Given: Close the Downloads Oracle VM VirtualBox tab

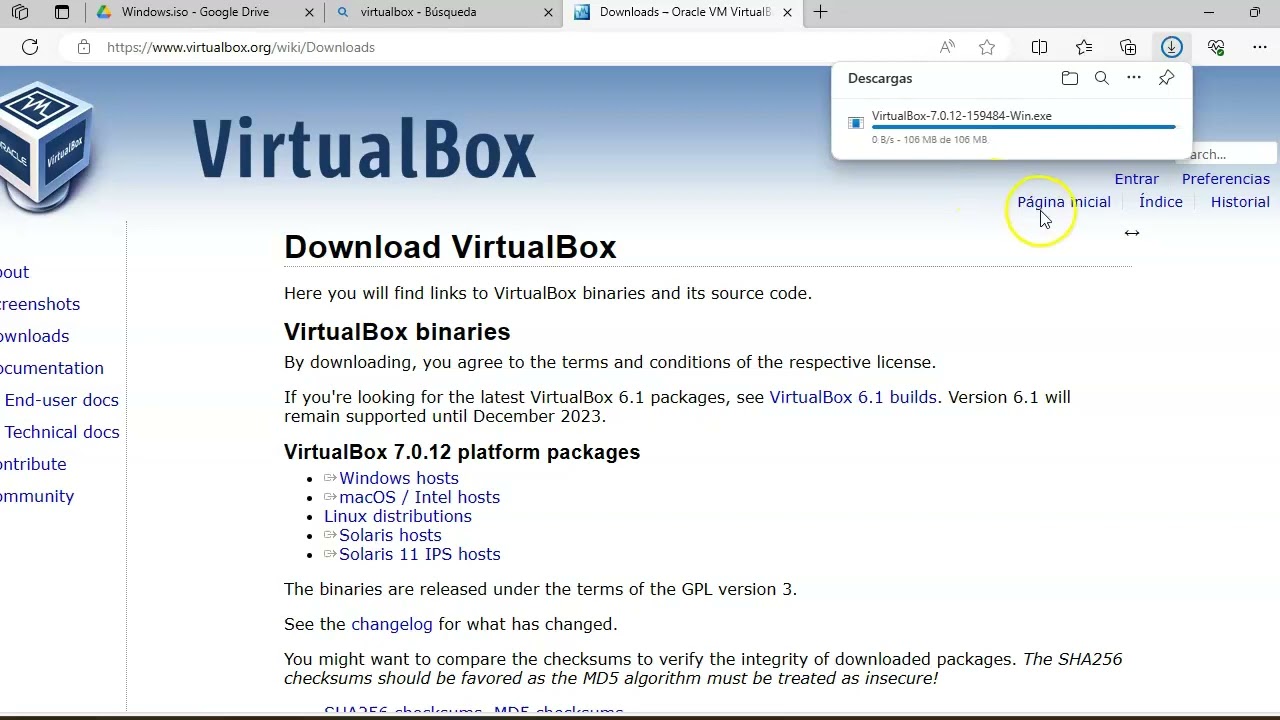Looking at the screenshot, I should coord(787,13).
